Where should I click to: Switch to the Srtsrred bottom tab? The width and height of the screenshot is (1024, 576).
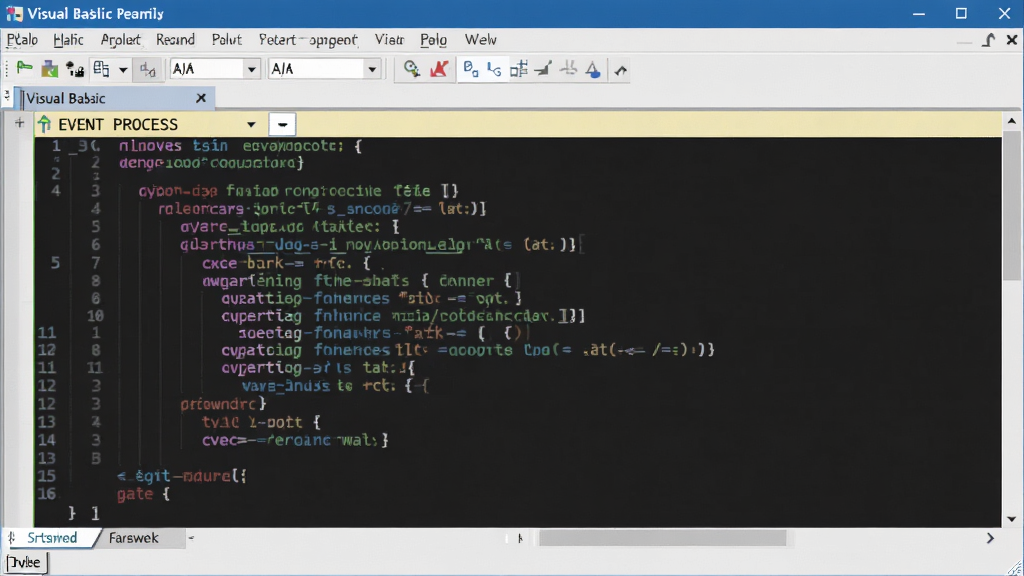pos(52,537)
